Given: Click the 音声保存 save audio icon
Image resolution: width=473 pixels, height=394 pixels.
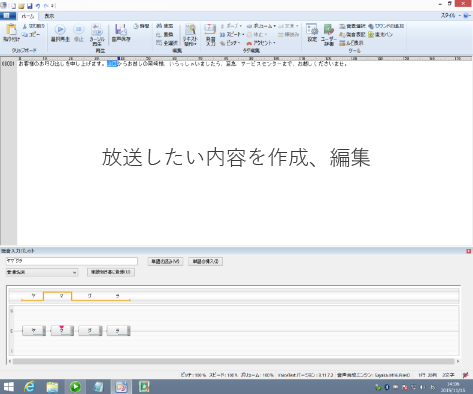Looking at the screenshot, I should pyautogui.click(x=121, y=33).
